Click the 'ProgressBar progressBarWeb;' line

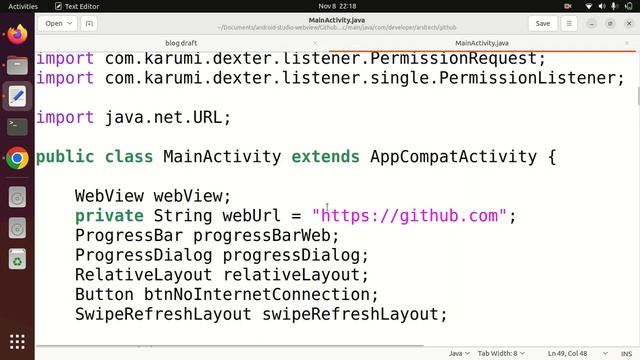(207, 236)
